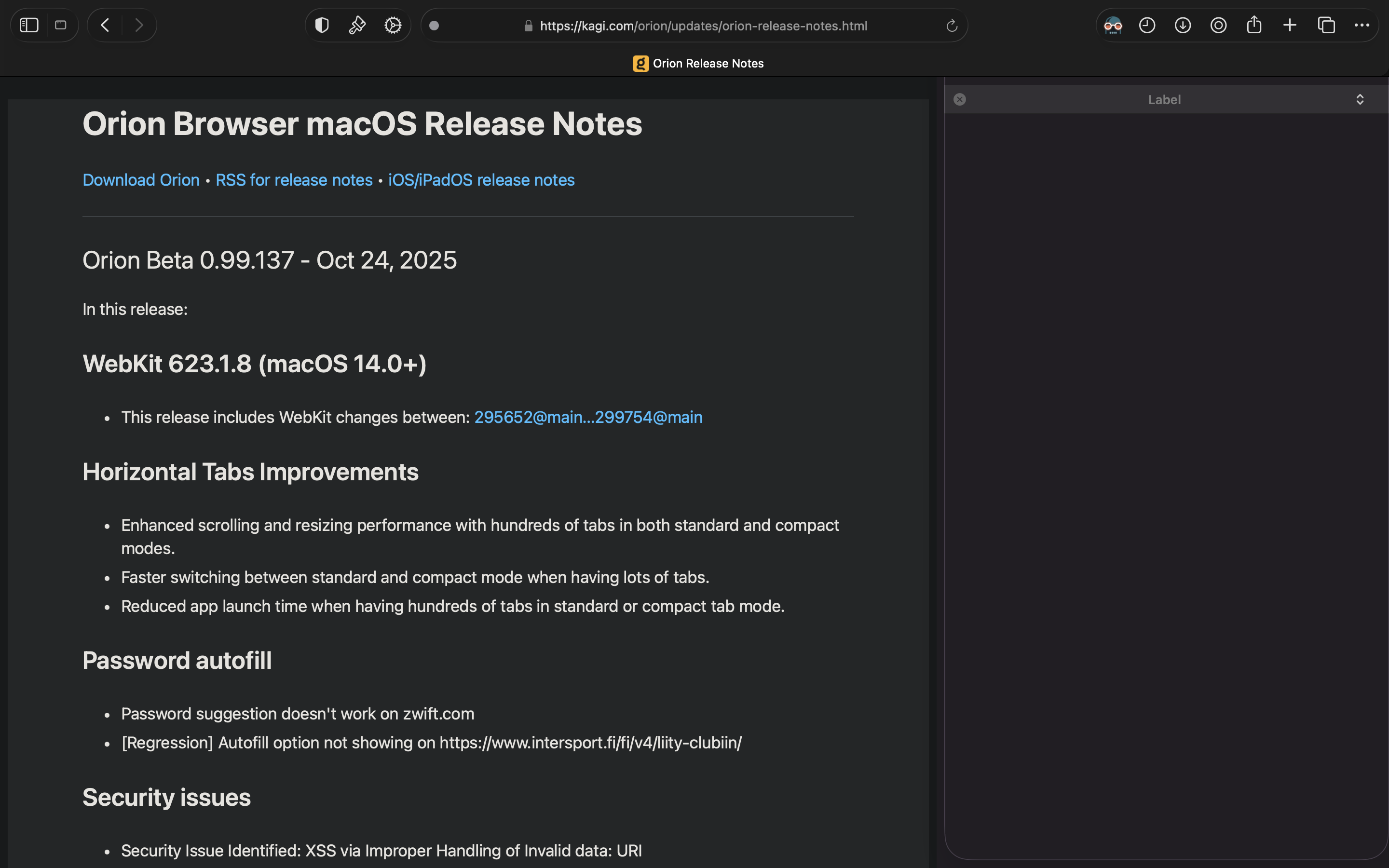This screenshot has width=1389, height=868.
Task: Open 295652@main...299754@main WebKit changes link
Action: (588, 417)
